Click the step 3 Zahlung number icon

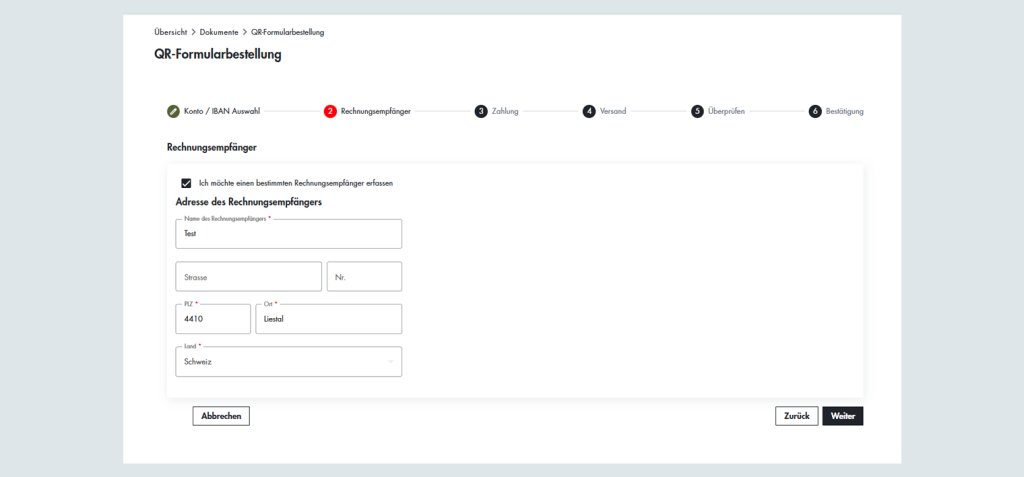coord(481,111)
